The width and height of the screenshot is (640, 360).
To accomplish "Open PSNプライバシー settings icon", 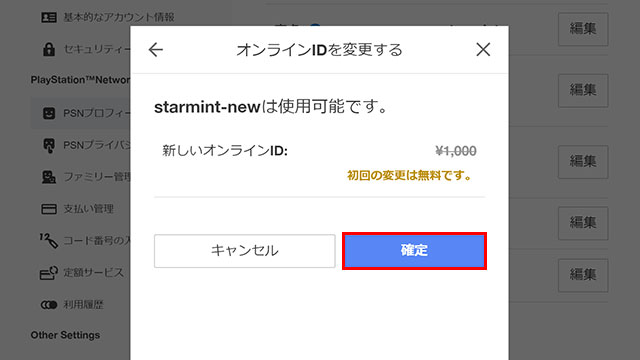I will pos(49,145).
